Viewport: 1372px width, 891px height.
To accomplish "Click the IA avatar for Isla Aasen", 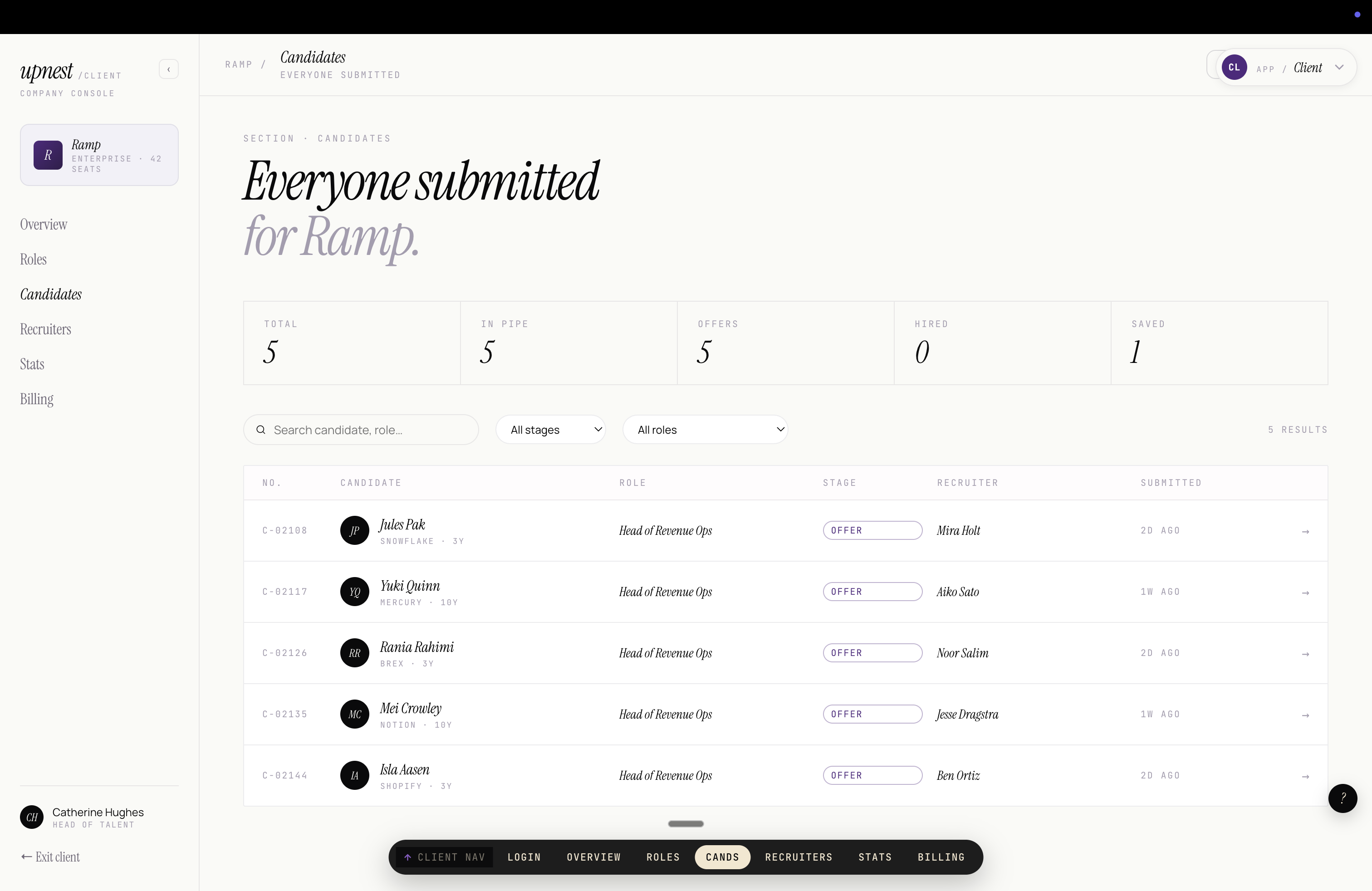I will (354, 776).
